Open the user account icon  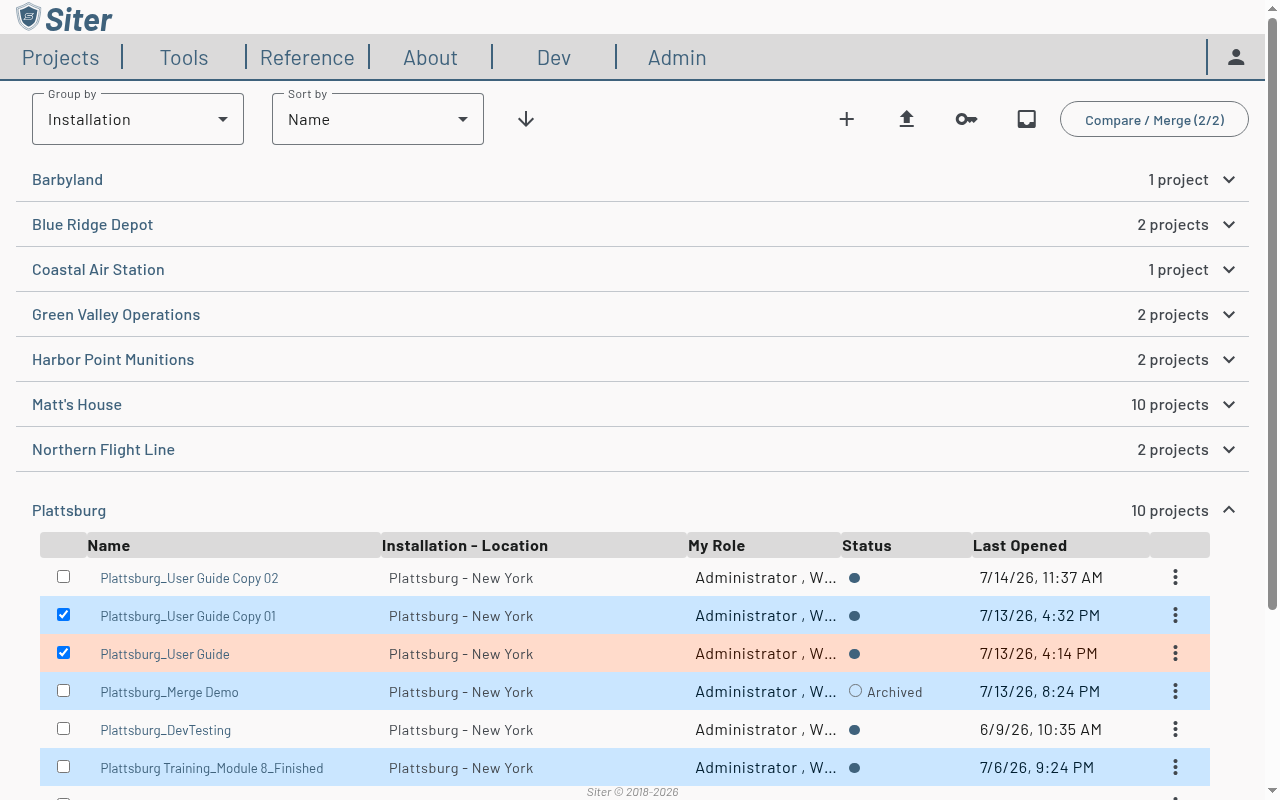[1236, 57]
